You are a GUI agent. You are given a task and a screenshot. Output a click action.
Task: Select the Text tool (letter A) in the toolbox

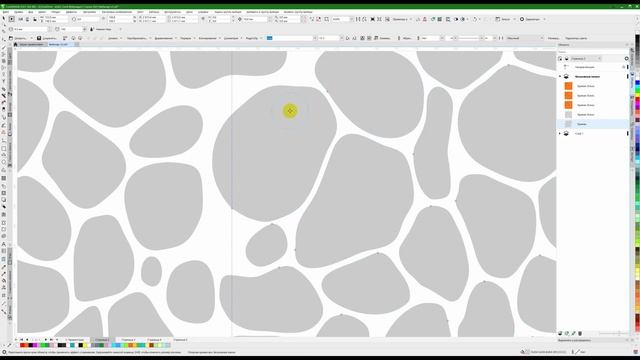(4, 244)
